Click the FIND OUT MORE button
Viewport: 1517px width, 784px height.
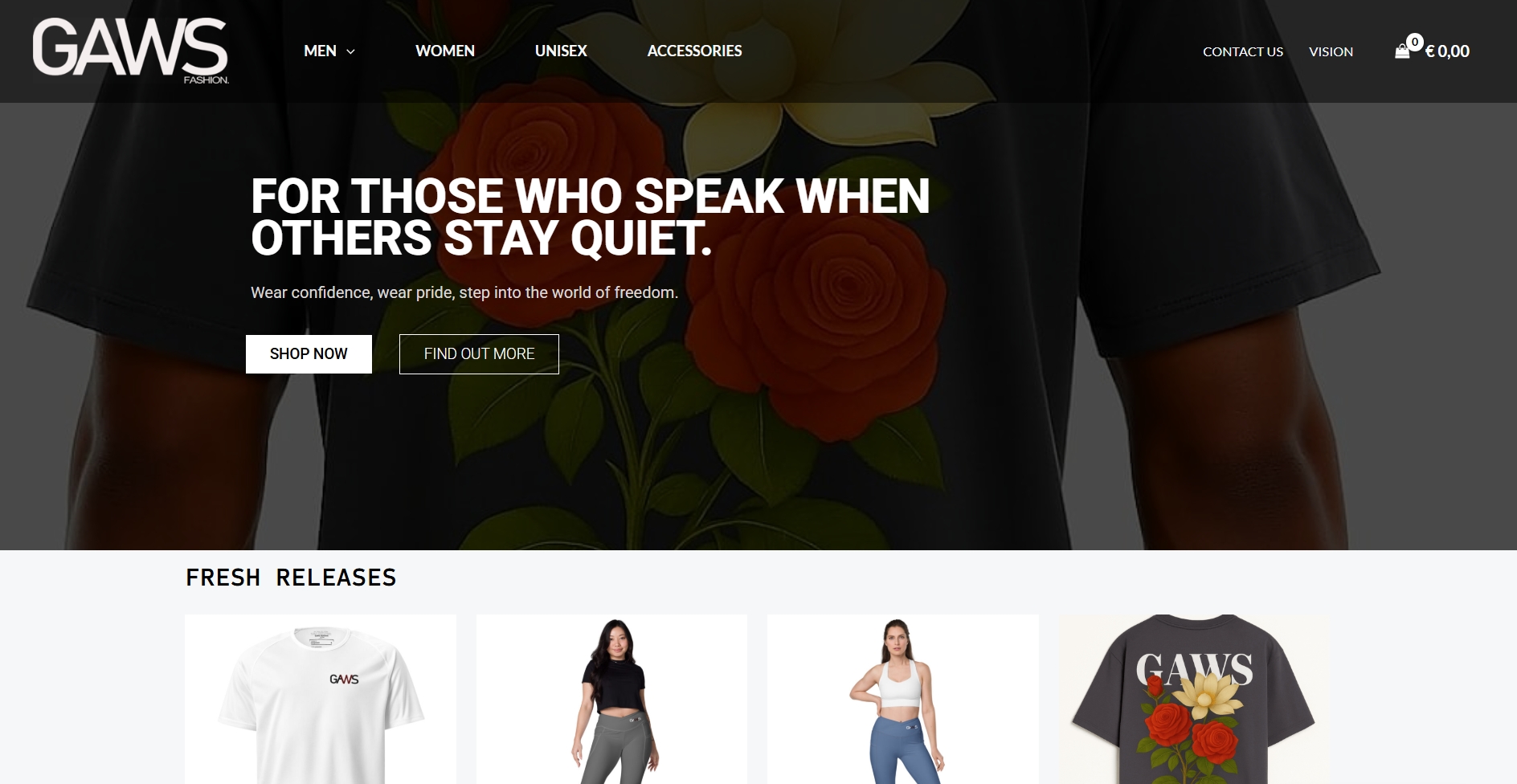pyautogui.click(x=479, y=354)
